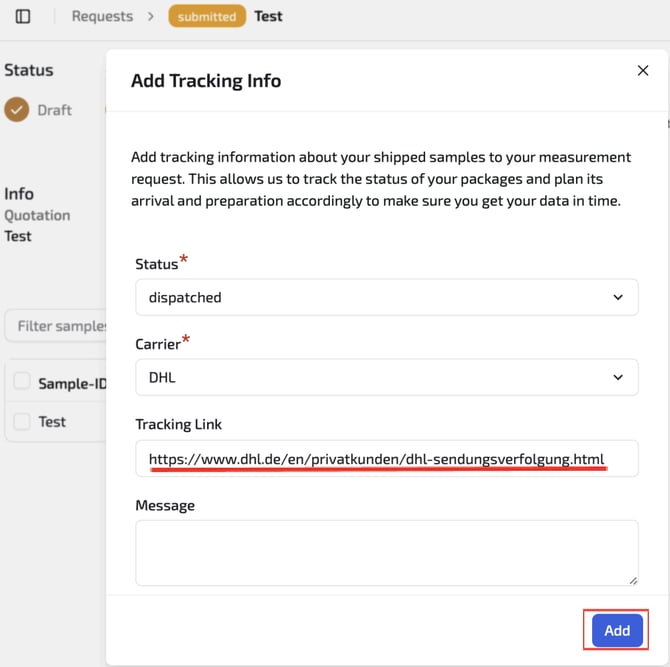This screenshot has height=667, width=670.
Task: Click the submitted status badge
Action: (207, 16)
